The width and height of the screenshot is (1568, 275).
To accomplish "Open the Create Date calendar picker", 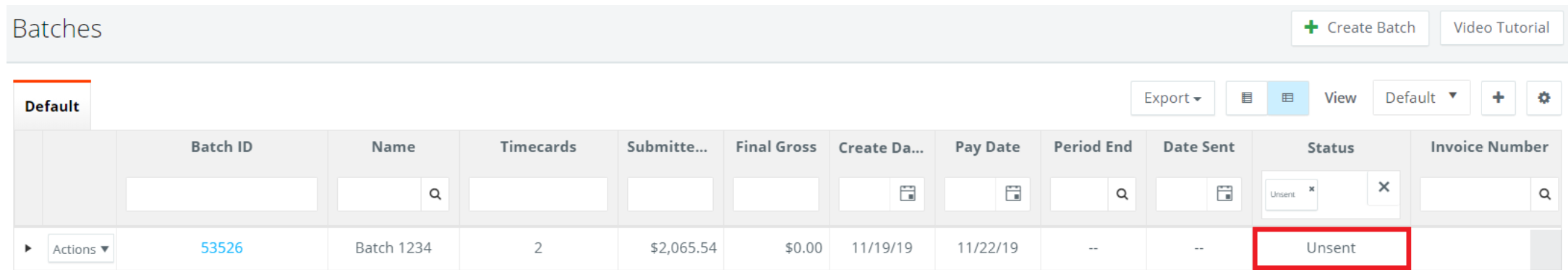I will [907, 193].
